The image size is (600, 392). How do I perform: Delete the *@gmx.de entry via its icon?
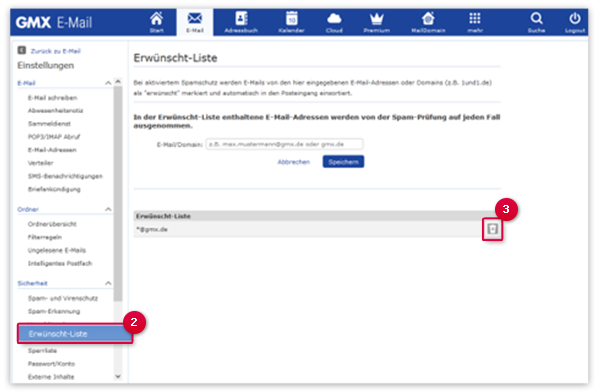click(492, 229)
